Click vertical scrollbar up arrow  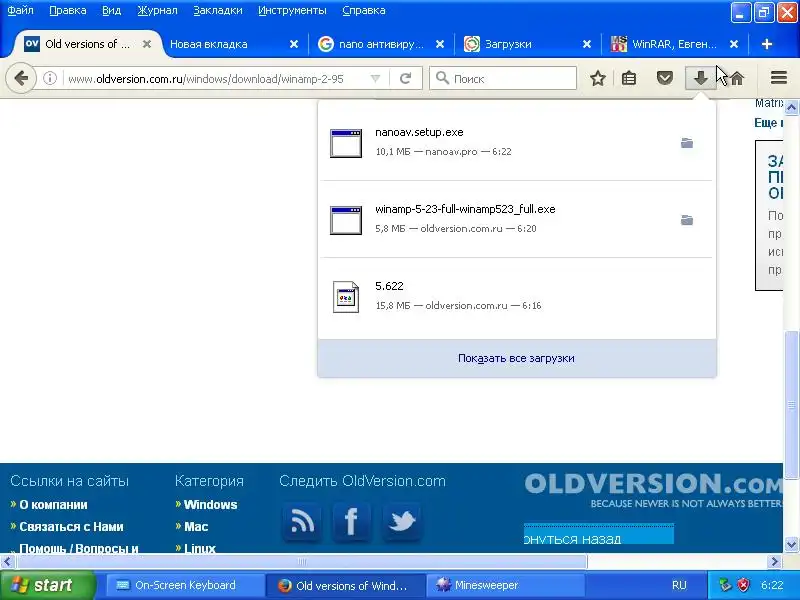(x=791, y=107)
